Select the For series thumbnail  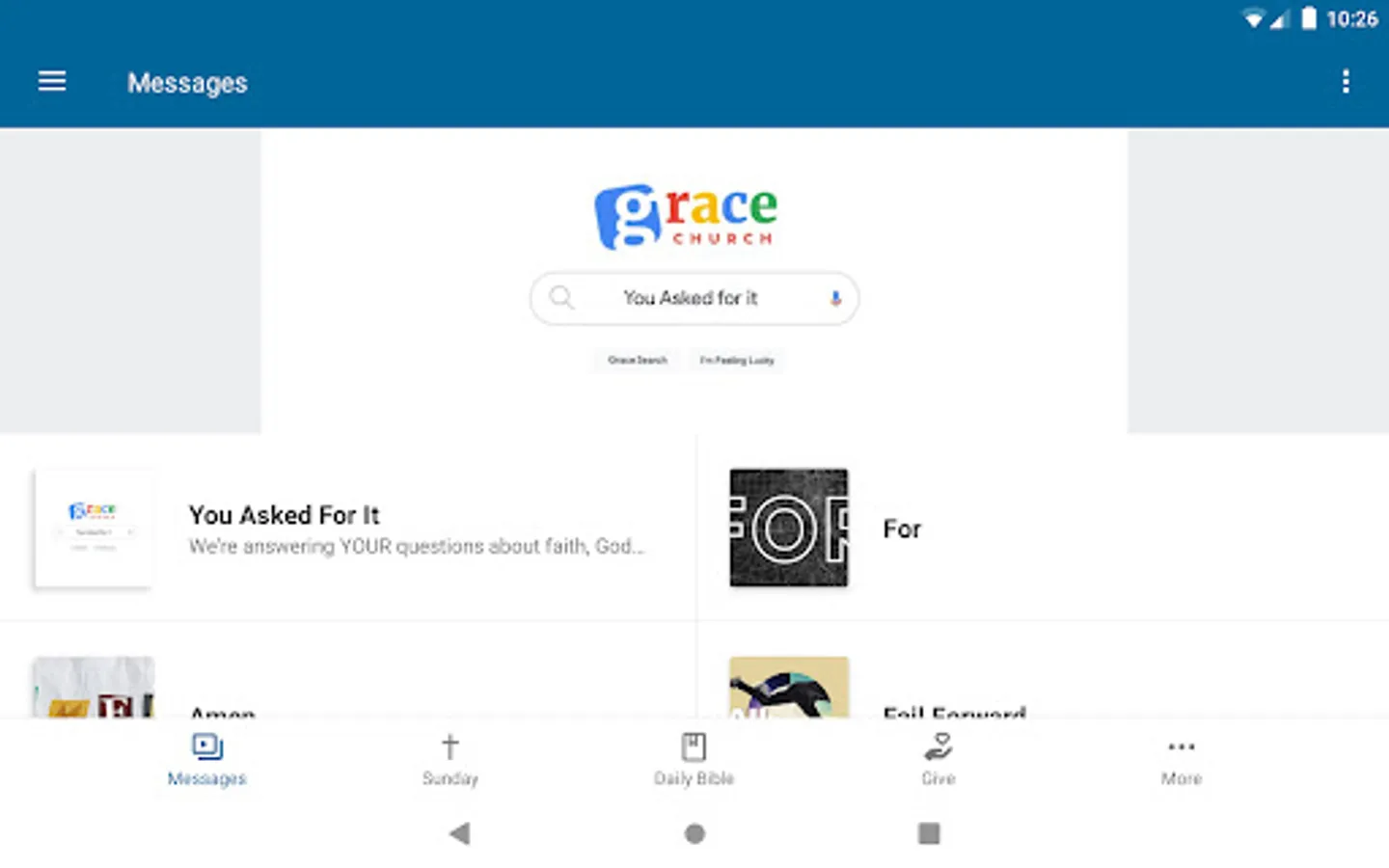[788, 528]
